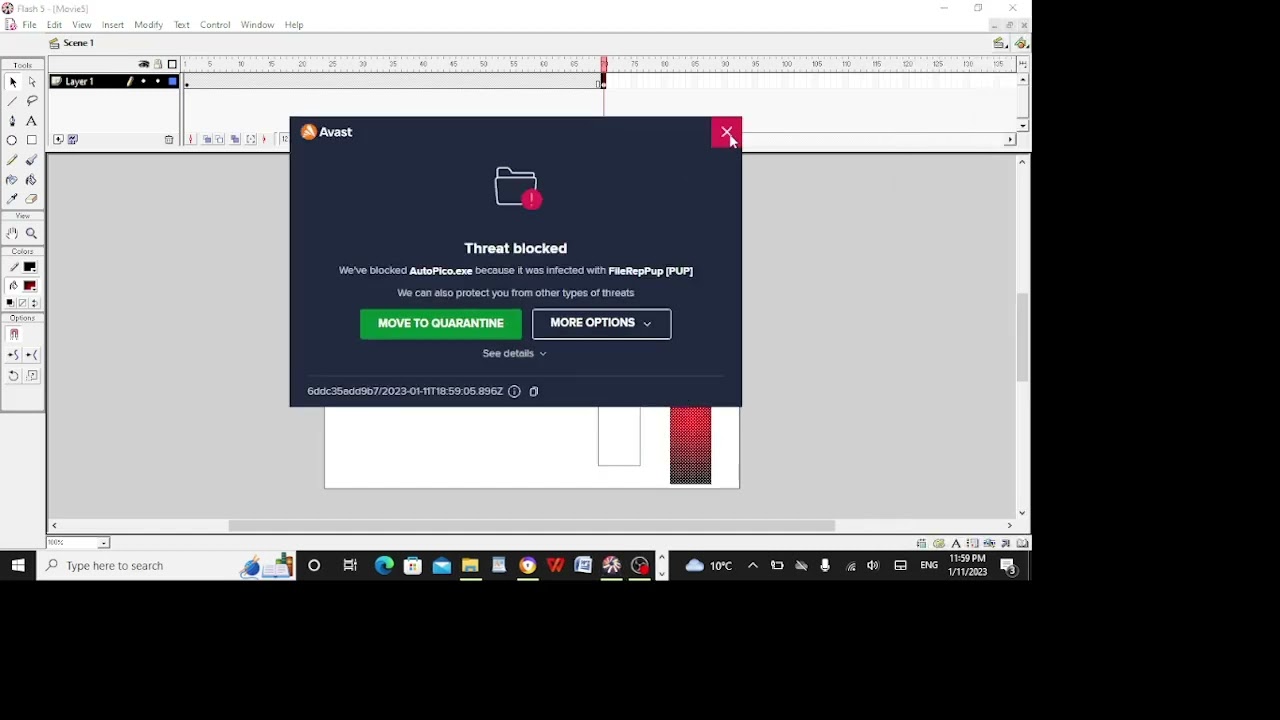Select the Rectangle tool

32,141
